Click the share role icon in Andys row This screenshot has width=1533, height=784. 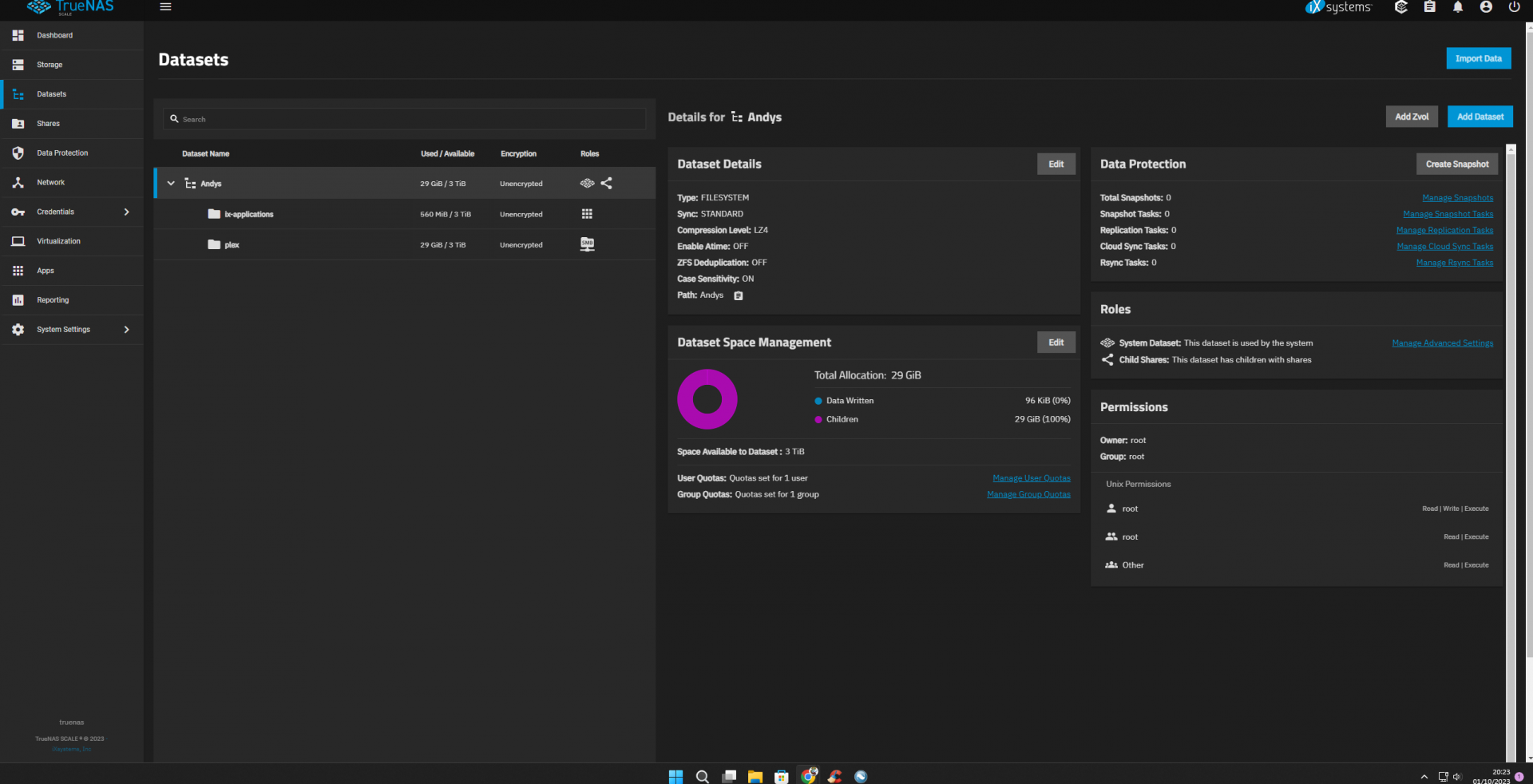[607, 184]
